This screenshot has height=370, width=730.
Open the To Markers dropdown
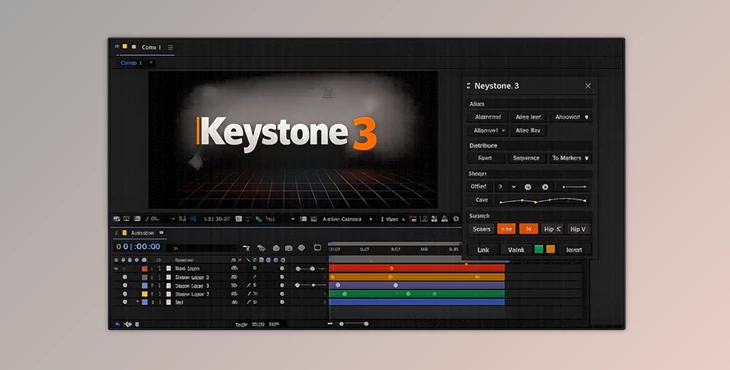tap(570, 158)
